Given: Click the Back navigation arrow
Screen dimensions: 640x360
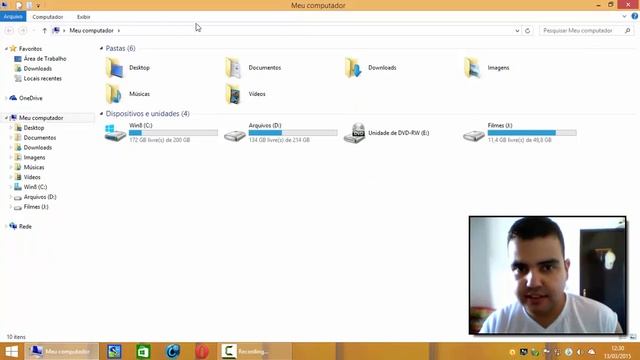Looking at the screenshot, I should [x=9, y=31].
